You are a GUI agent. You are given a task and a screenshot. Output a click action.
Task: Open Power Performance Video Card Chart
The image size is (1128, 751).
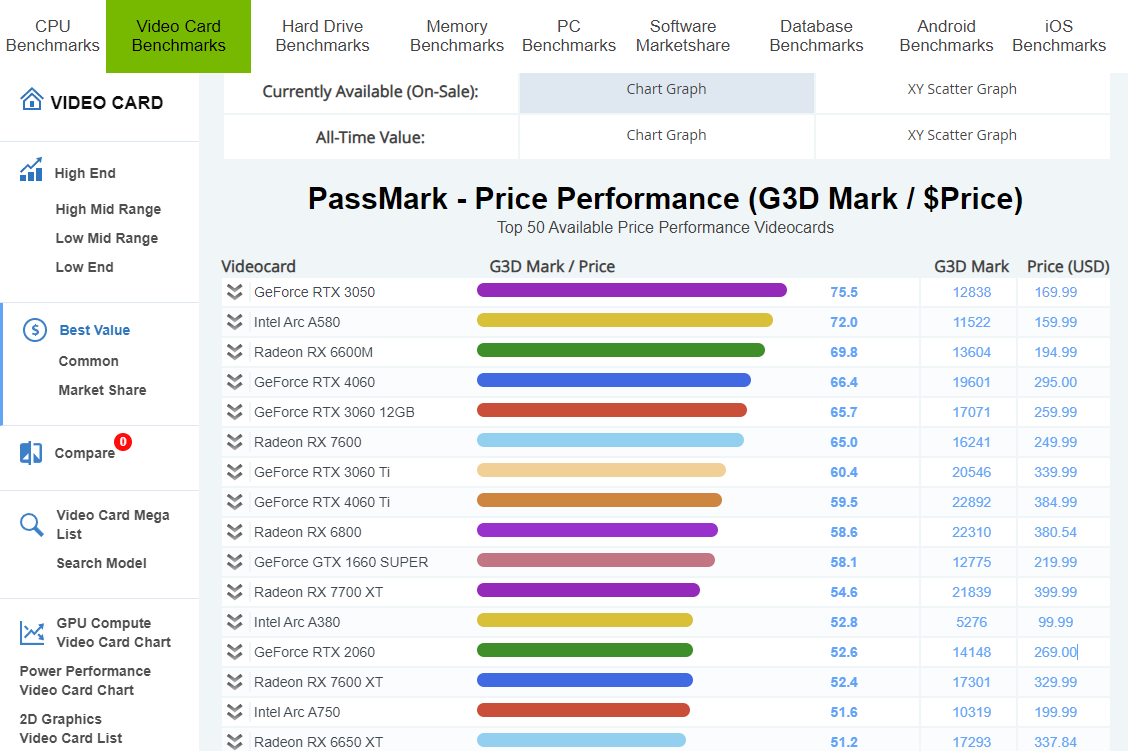(x=85, y=681)
